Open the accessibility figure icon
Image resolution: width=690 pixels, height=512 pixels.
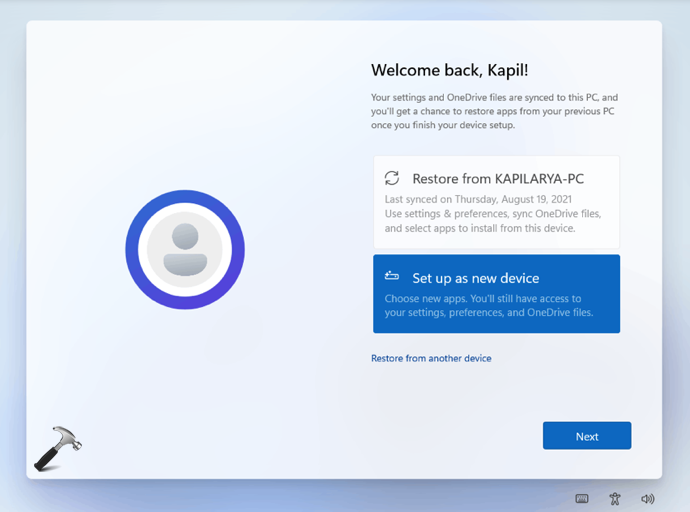pyautogui.click(x=615, y=498)
